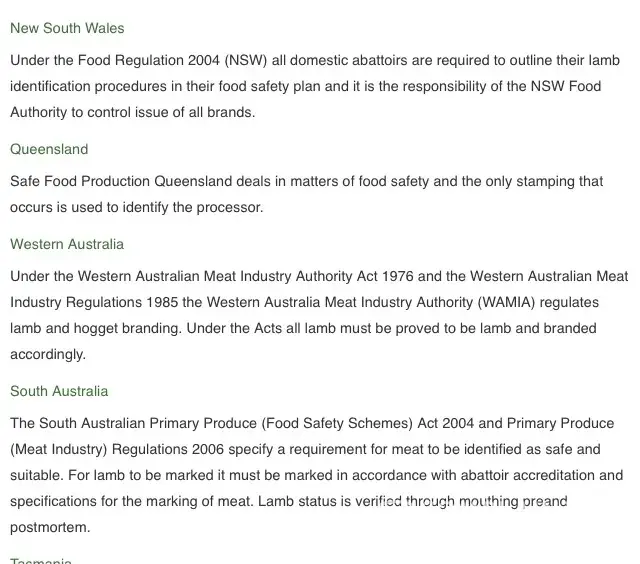Viewport: 640px width, 564px height.
Task: Open the Western Australia heading
Action: tap(67, 244)
